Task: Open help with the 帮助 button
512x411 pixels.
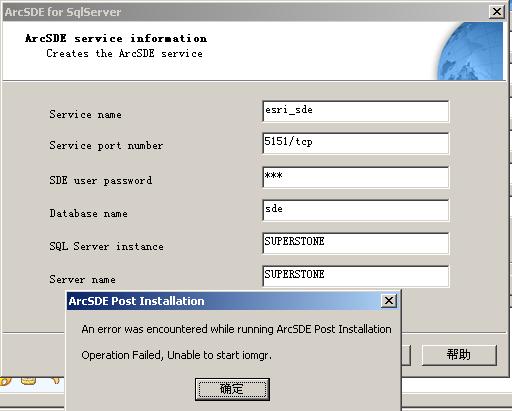Action: coord(459,355)
